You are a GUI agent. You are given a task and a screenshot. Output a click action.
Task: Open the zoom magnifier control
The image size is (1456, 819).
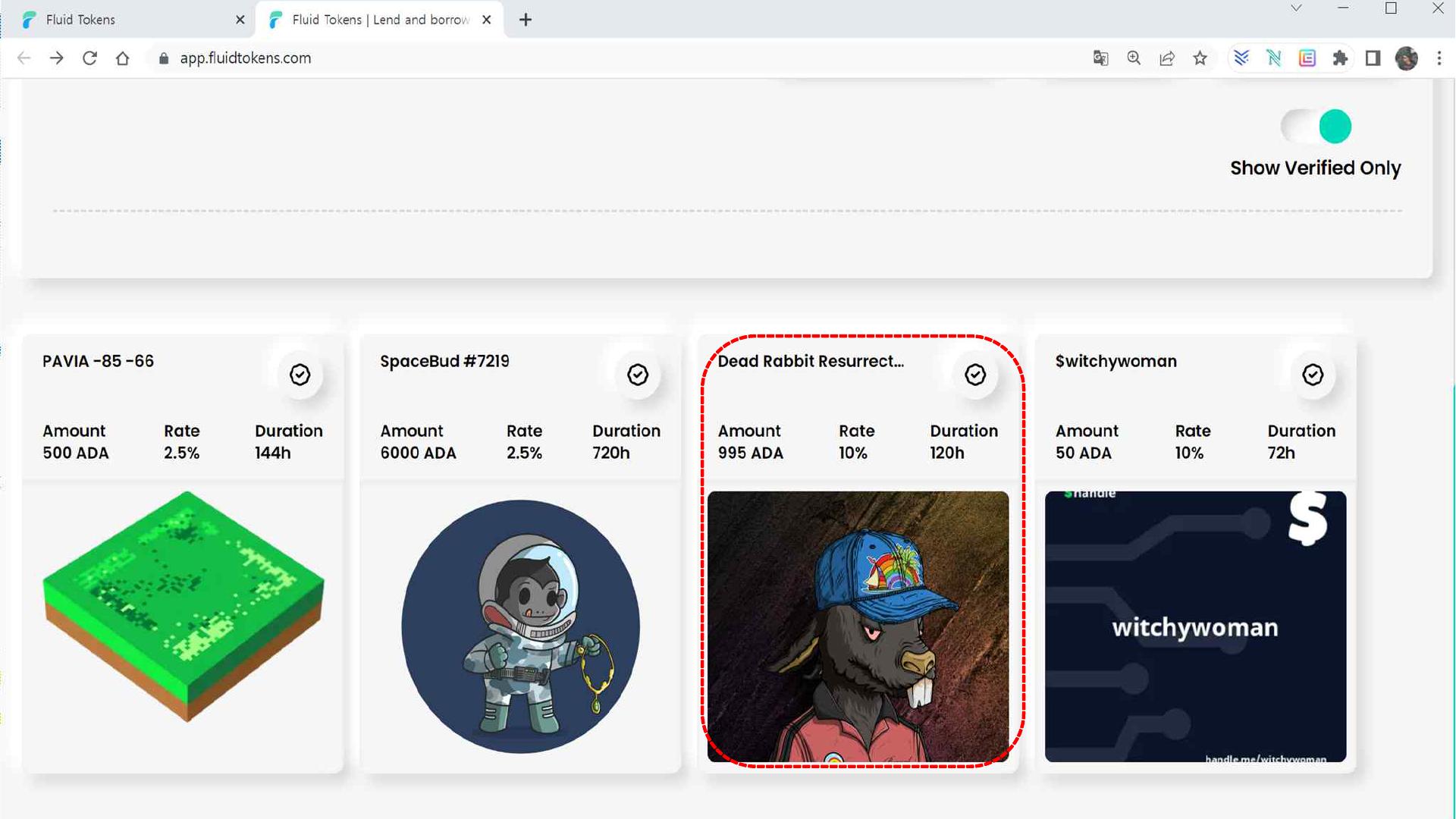pyautogui.click(x=1134, y=58)
